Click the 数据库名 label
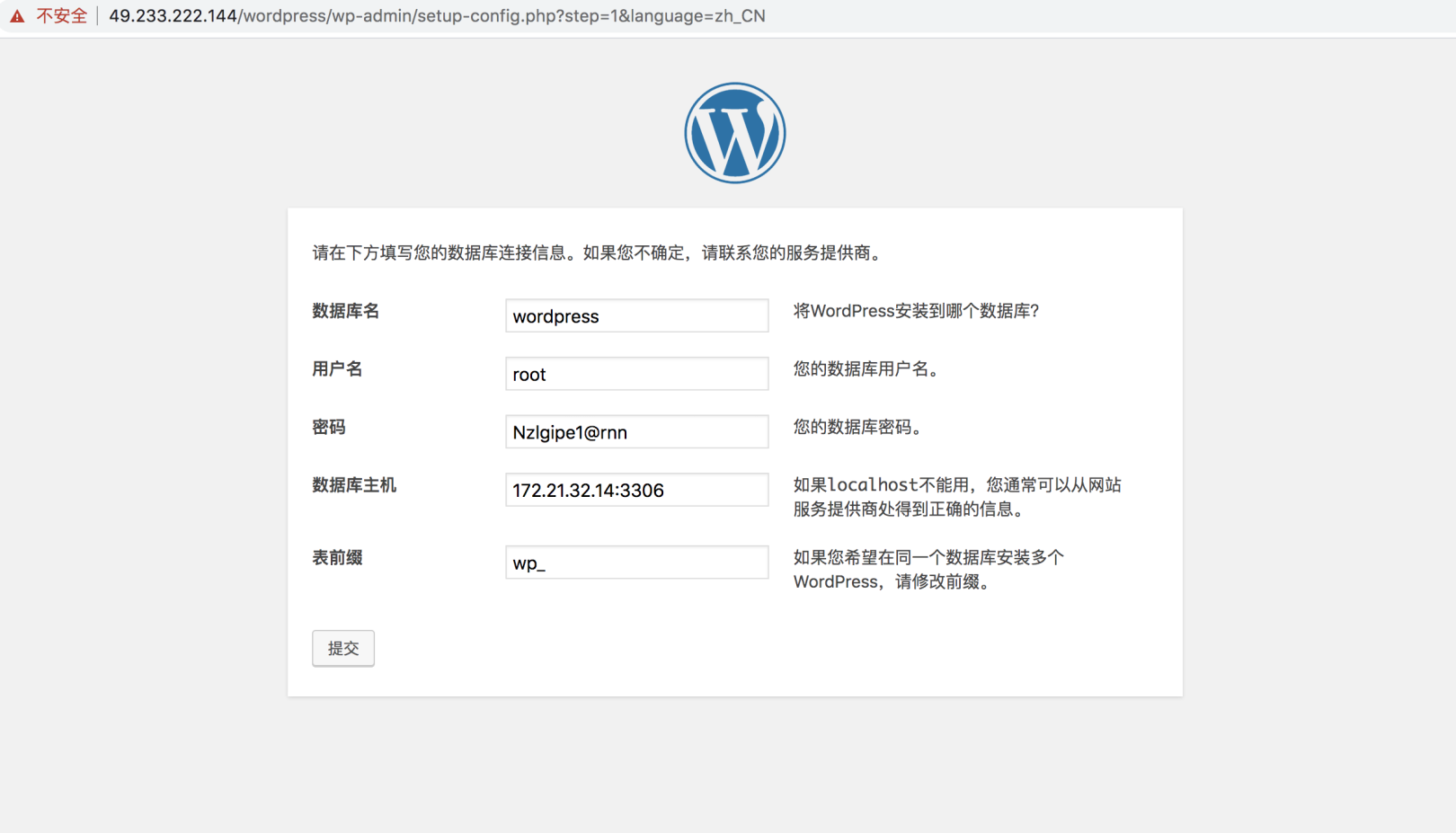This screenshot has height=833, width=1456. 346,311
